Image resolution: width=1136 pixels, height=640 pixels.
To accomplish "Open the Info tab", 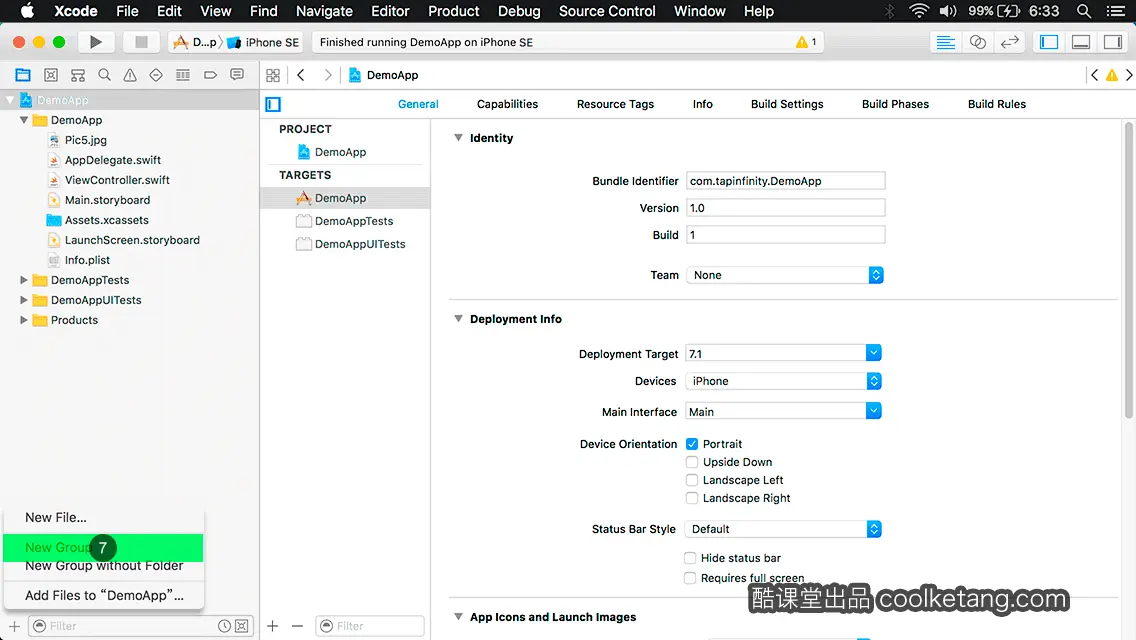I will 702,104.
